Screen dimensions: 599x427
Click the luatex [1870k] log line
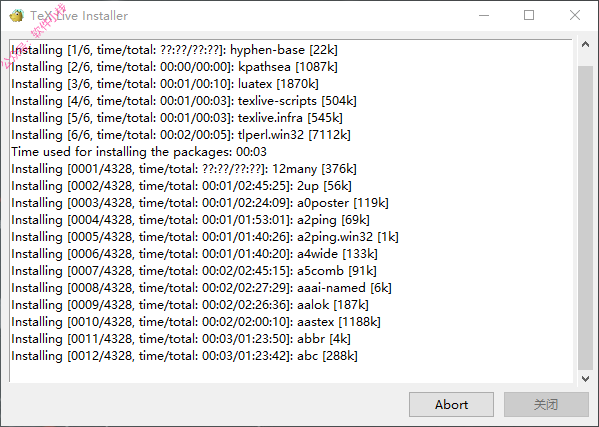click(165, 84)
